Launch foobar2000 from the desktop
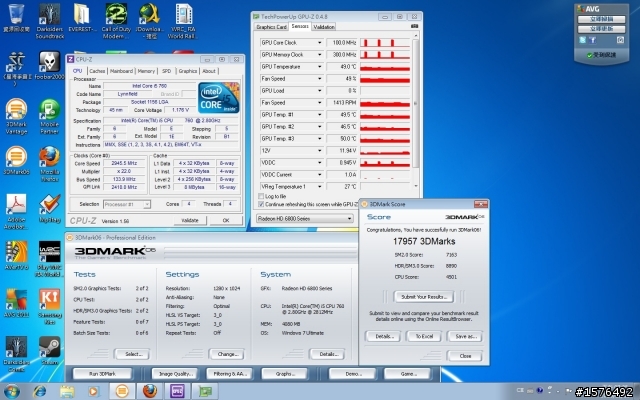 [x=49, y=65]
